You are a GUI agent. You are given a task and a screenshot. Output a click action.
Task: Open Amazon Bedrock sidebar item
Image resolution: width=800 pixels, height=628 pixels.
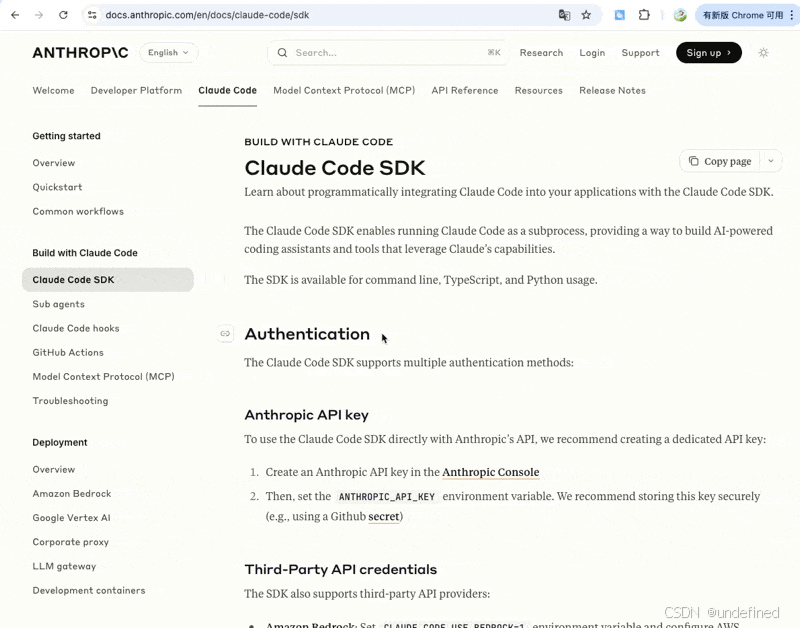click(x=72, y=494)
